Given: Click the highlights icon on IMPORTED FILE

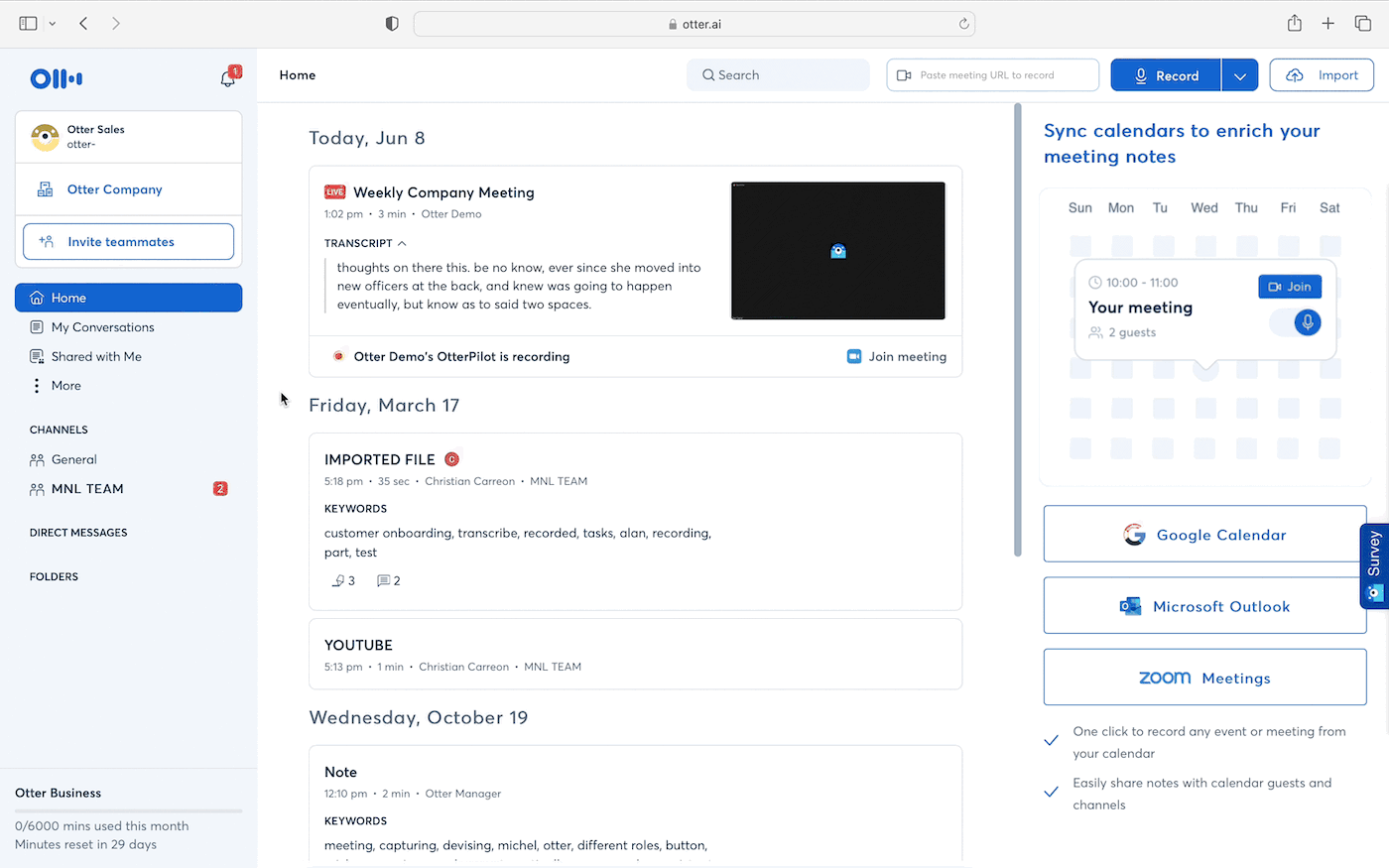Looking at the screenshot, I should point(339,580).
